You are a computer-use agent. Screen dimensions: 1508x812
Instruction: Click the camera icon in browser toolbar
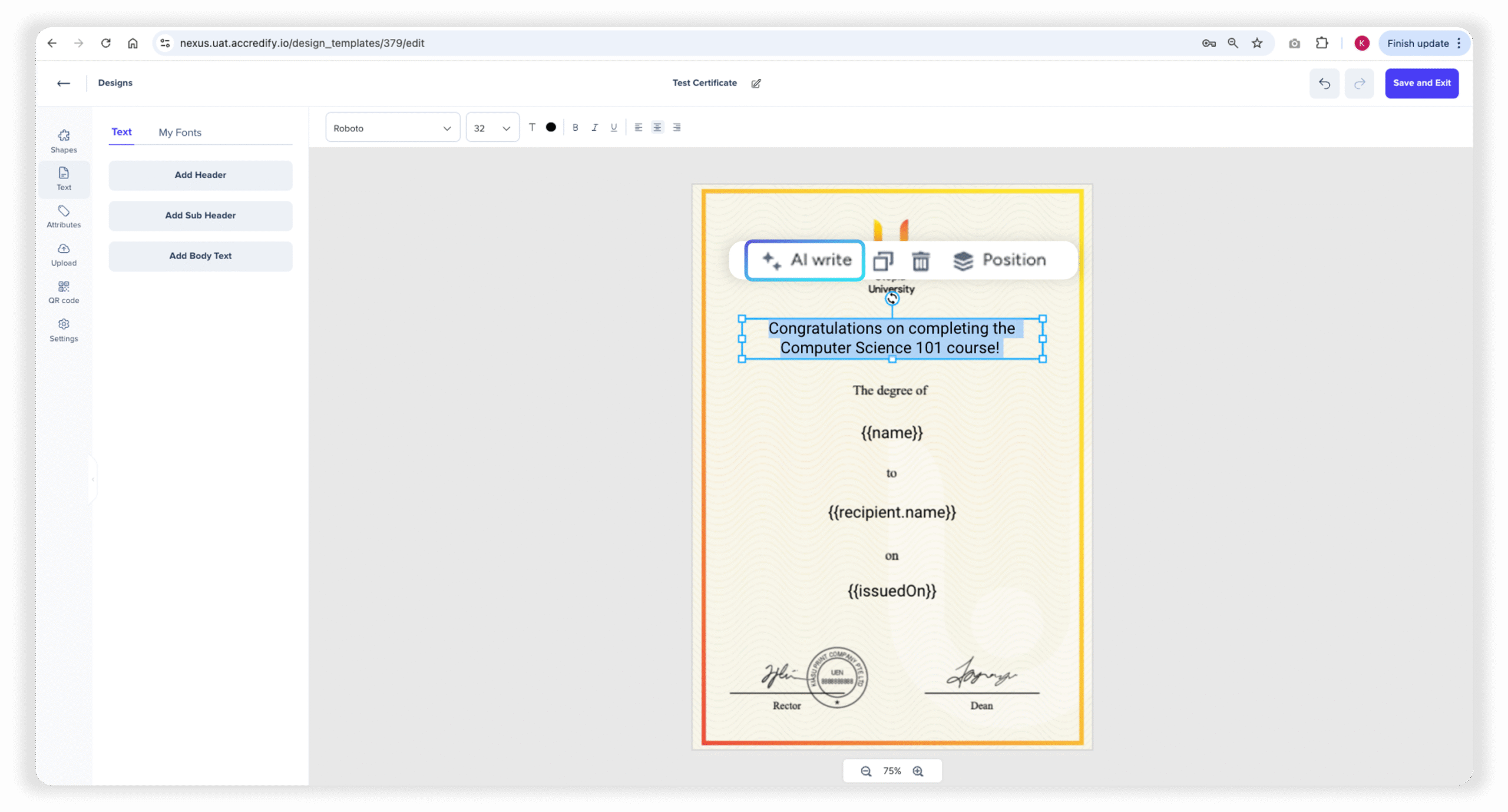(1294, 43)
